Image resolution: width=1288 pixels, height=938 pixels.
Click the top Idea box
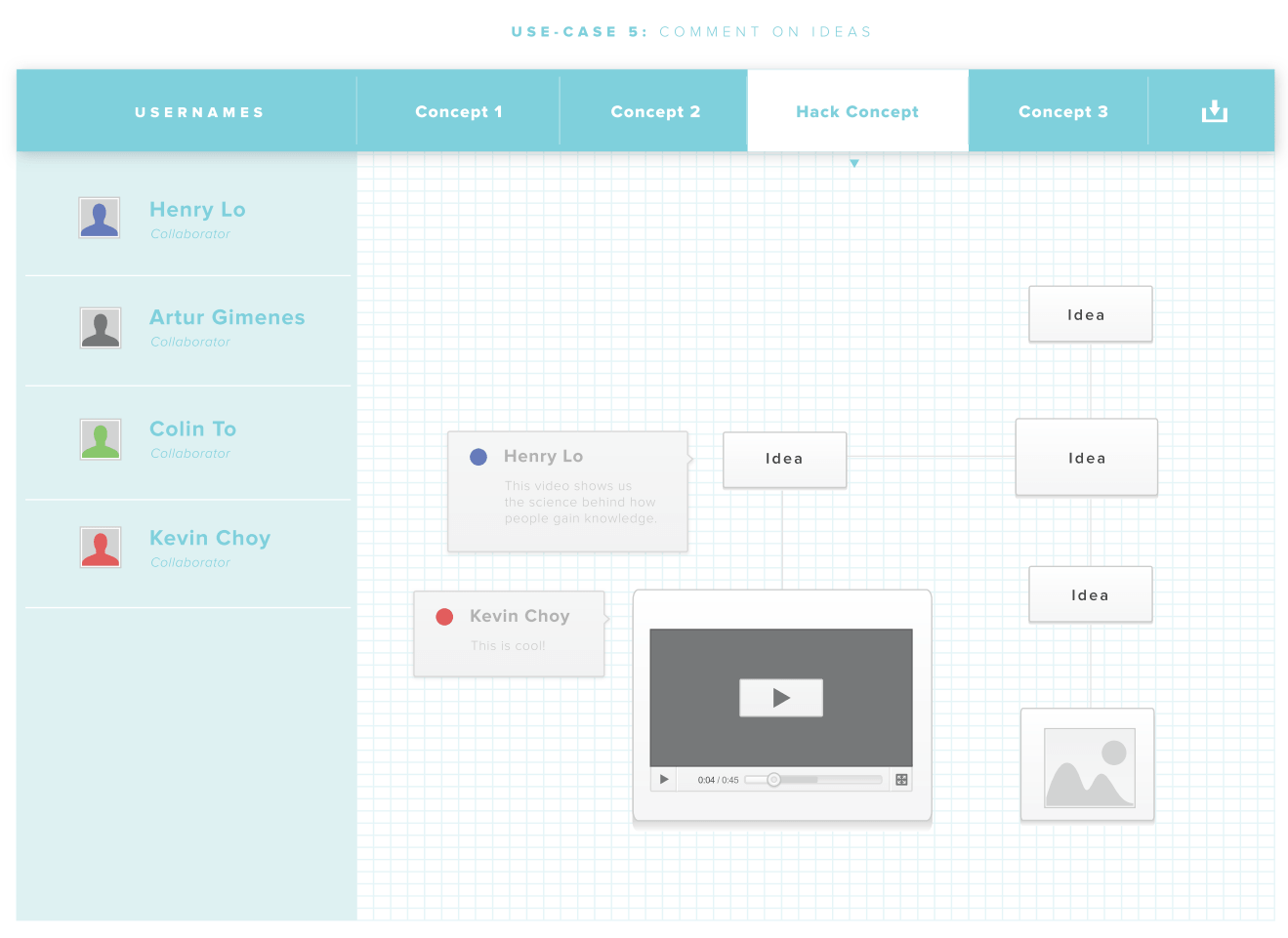tap(1091, 314)
